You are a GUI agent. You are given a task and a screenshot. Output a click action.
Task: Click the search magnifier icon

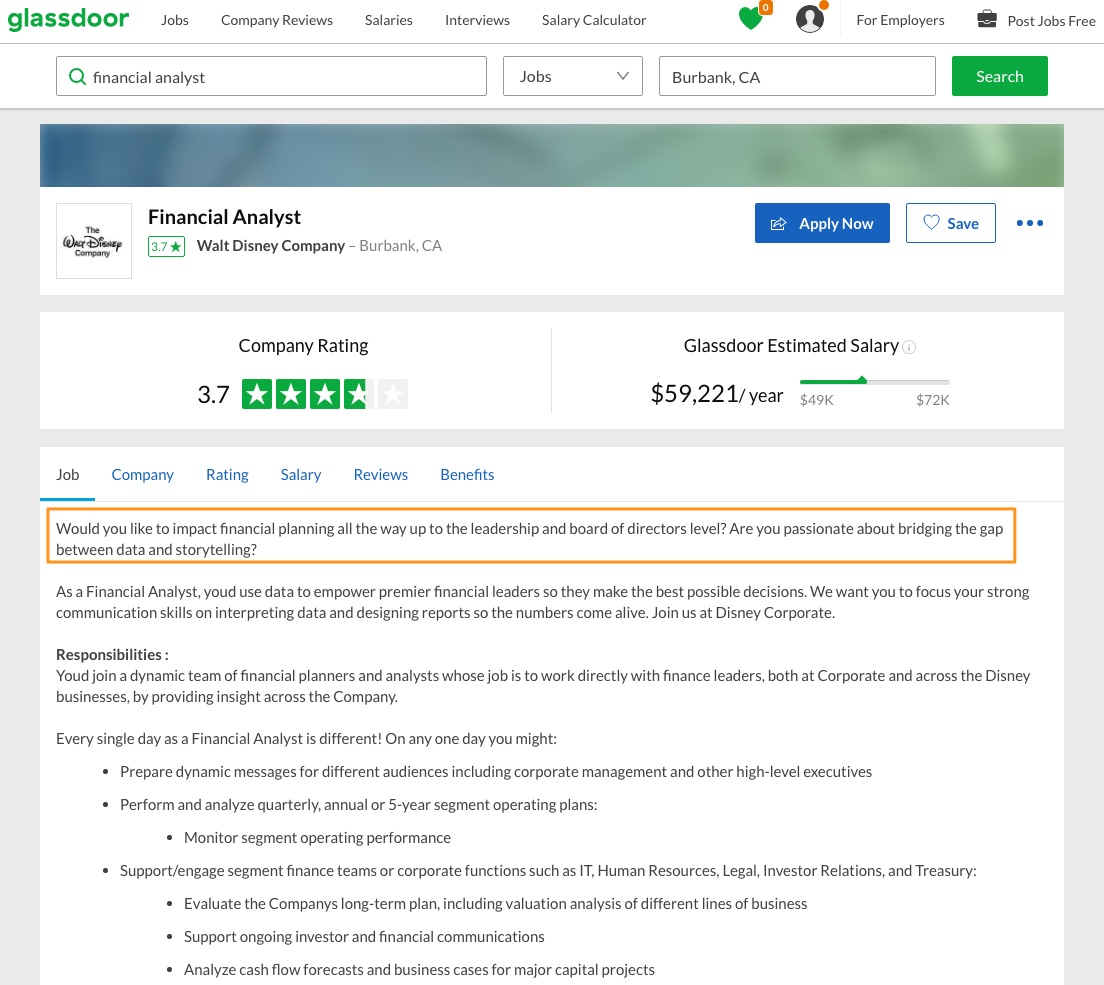pos(77,77)
